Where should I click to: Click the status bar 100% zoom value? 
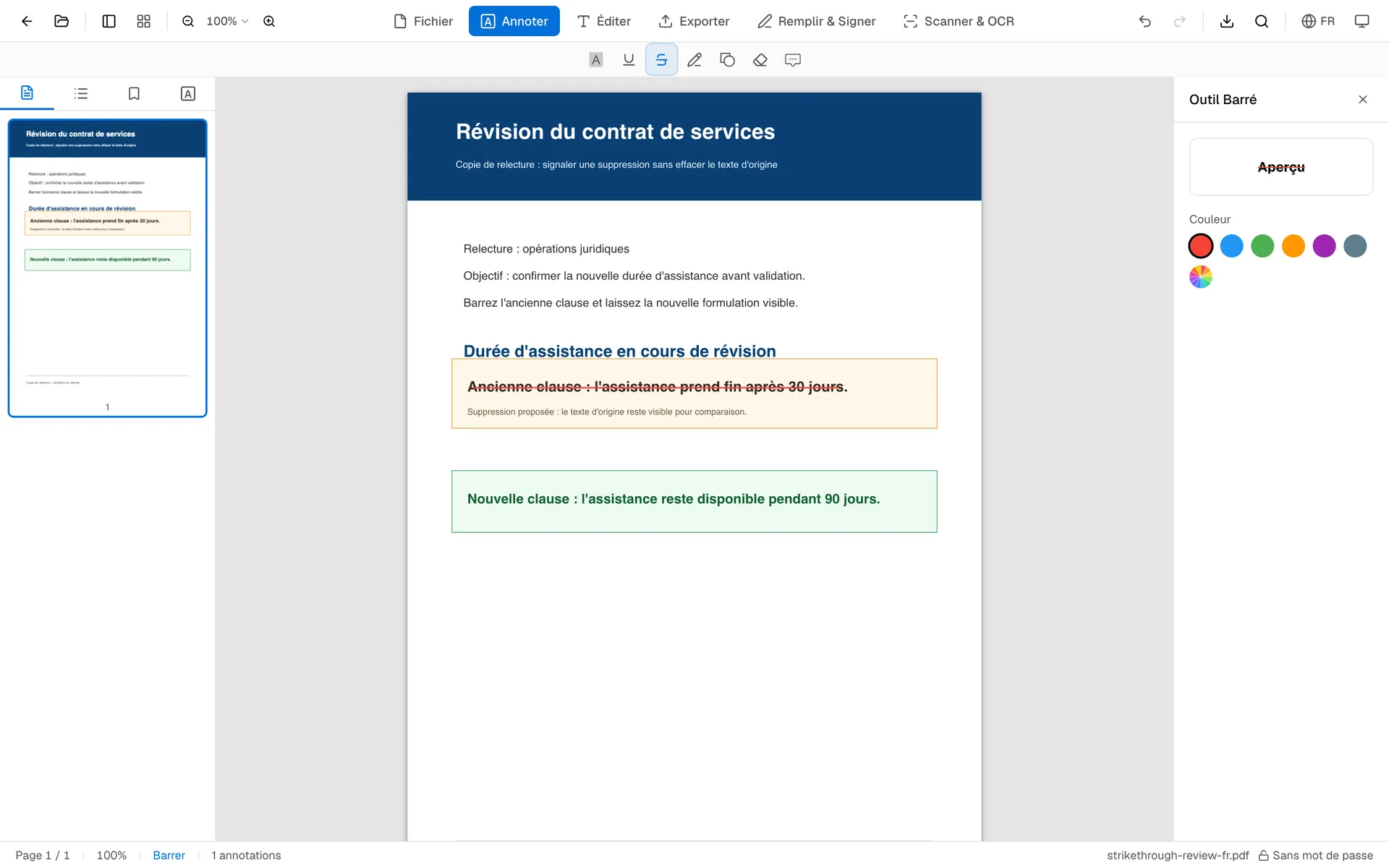coord(111,855)
